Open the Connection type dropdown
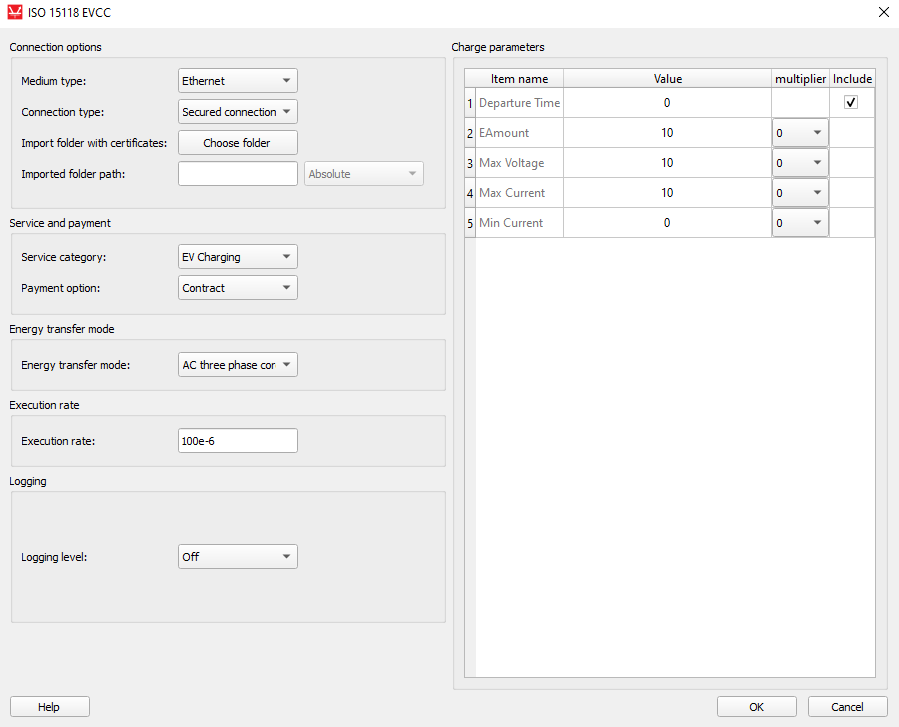899x727 pixels. click(237, 112)
